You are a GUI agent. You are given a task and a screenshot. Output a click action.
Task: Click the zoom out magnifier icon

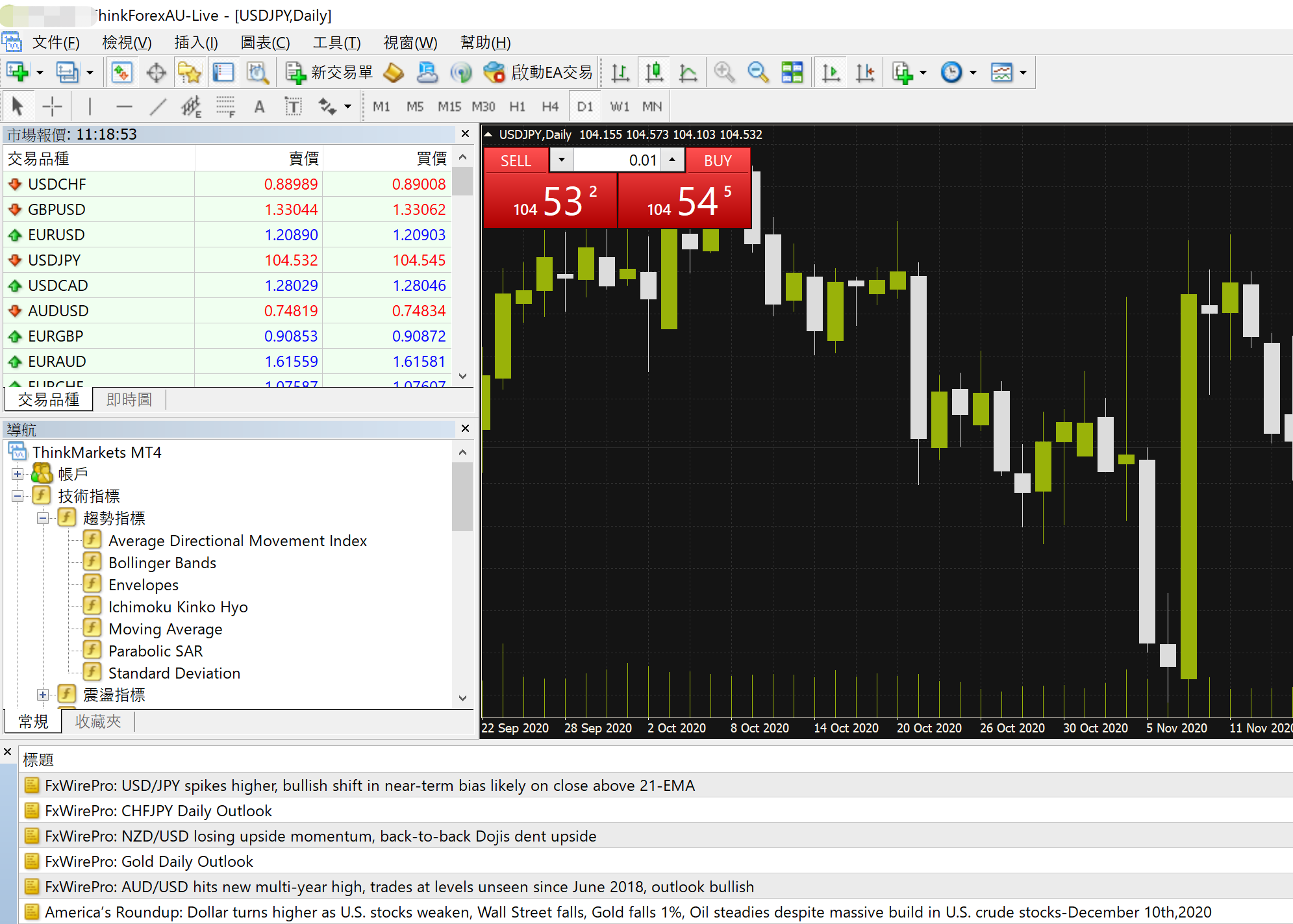[757, 73]
